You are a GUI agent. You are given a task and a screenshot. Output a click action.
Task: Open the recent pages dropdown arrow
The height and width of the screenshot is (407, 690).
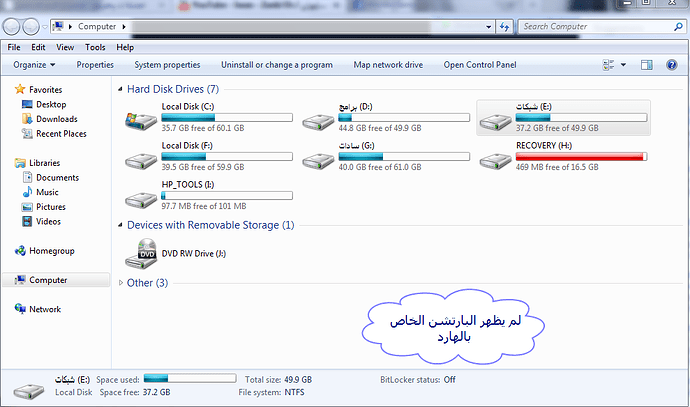pyautogui.click(x=44, y=27)
